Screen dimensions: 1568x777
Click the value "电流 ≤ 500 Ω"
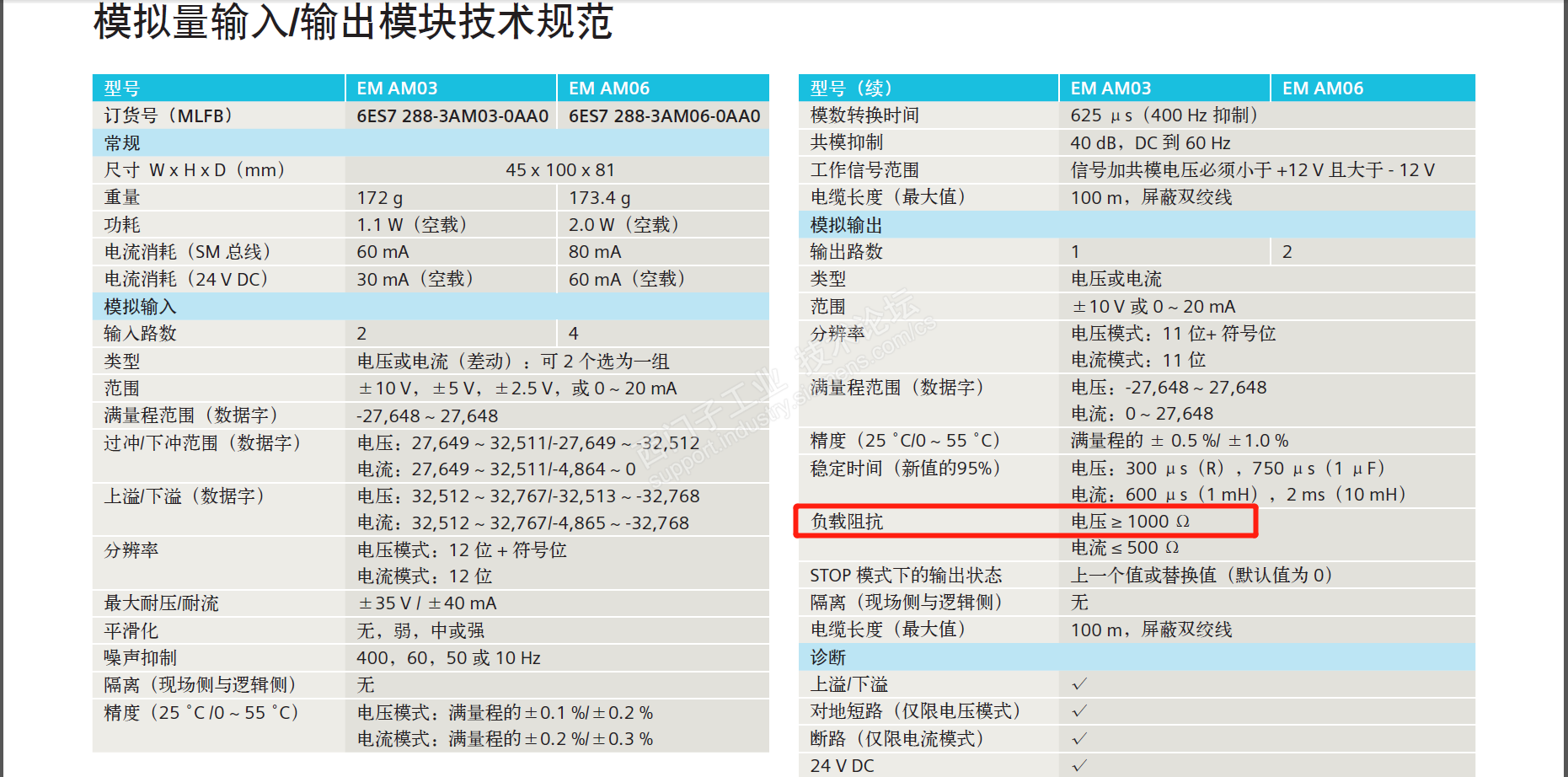tap(1125, 548)
